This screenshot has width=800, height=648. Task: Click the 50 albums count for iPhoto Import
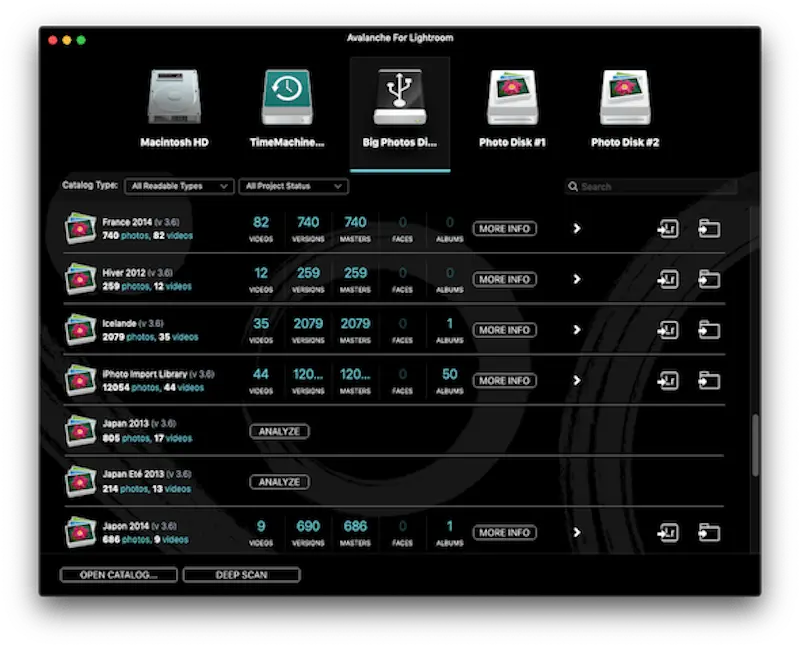pos(449,375)
